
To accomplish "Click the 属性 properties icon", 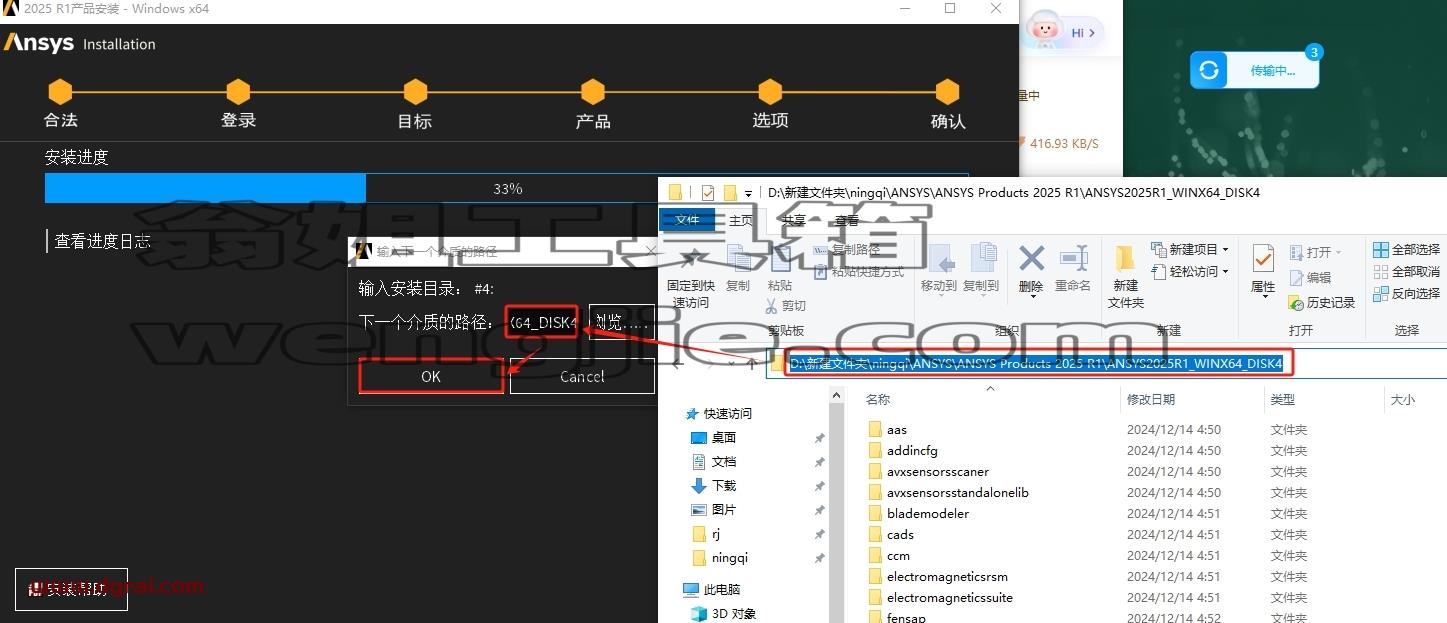I will (x=1263, y=259).
